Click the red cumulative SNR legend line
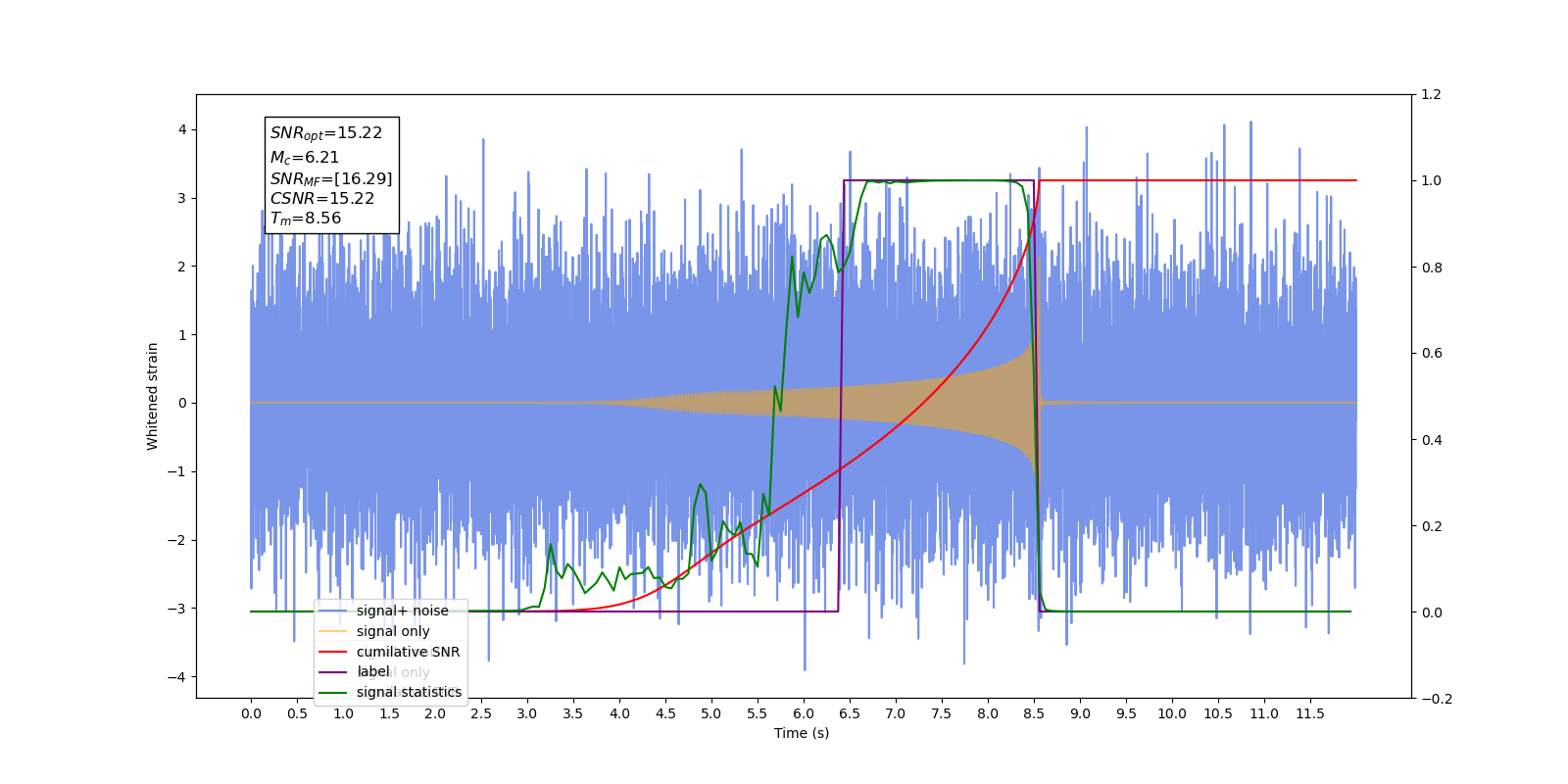Viewport: 1568px width, 784px height. [333, 652]
